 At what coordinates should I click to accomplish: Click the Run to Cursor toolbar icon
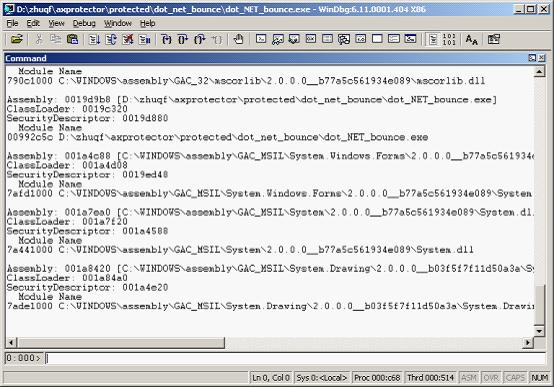(x=217, y=39)
